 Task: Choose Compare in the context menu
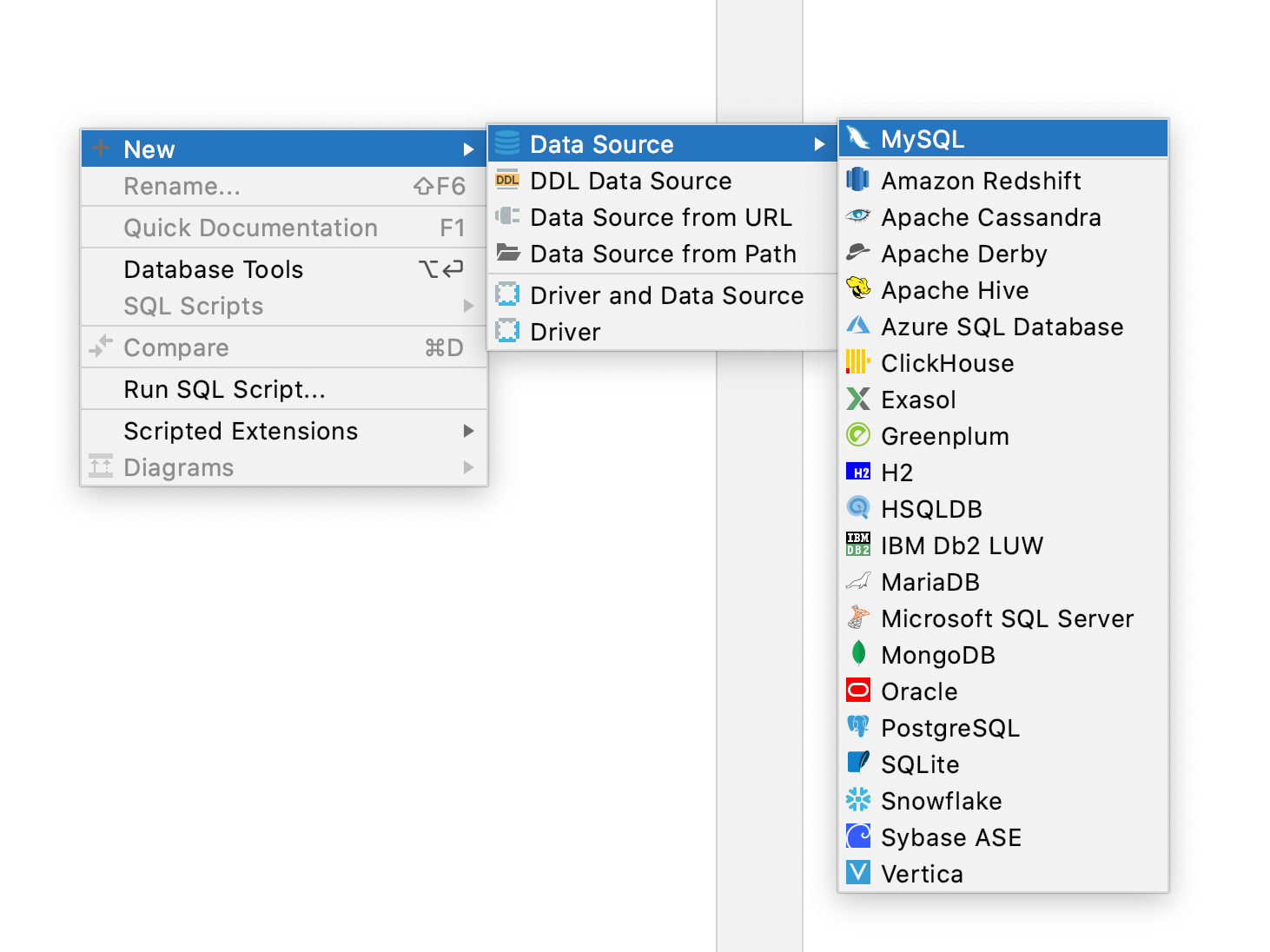tap(284, 347)
